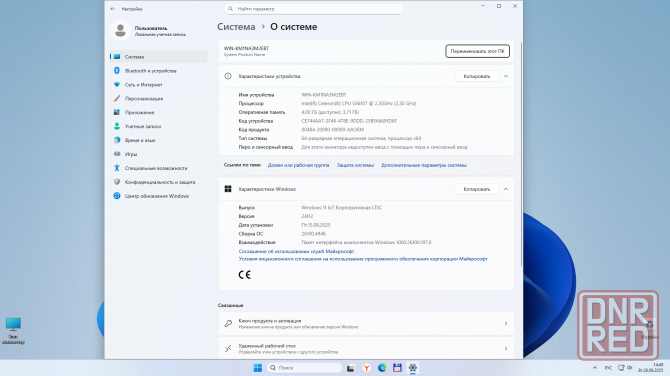670x376 pixels.
Task: Click the user account avatar
Action: pos(120,31)
